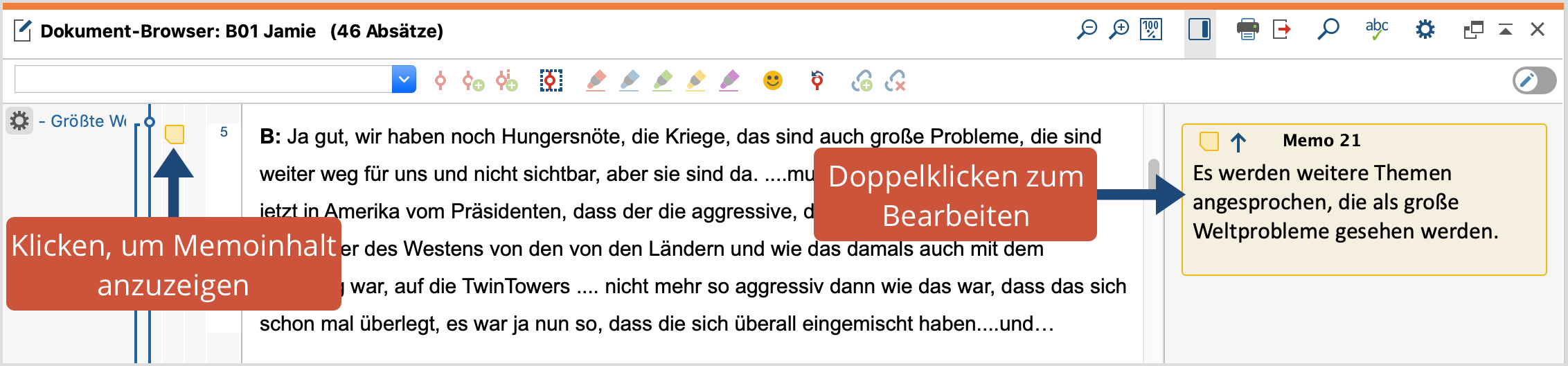Open the coding stripe settings gear
The image size is (1568, 366).
point(19,121)
